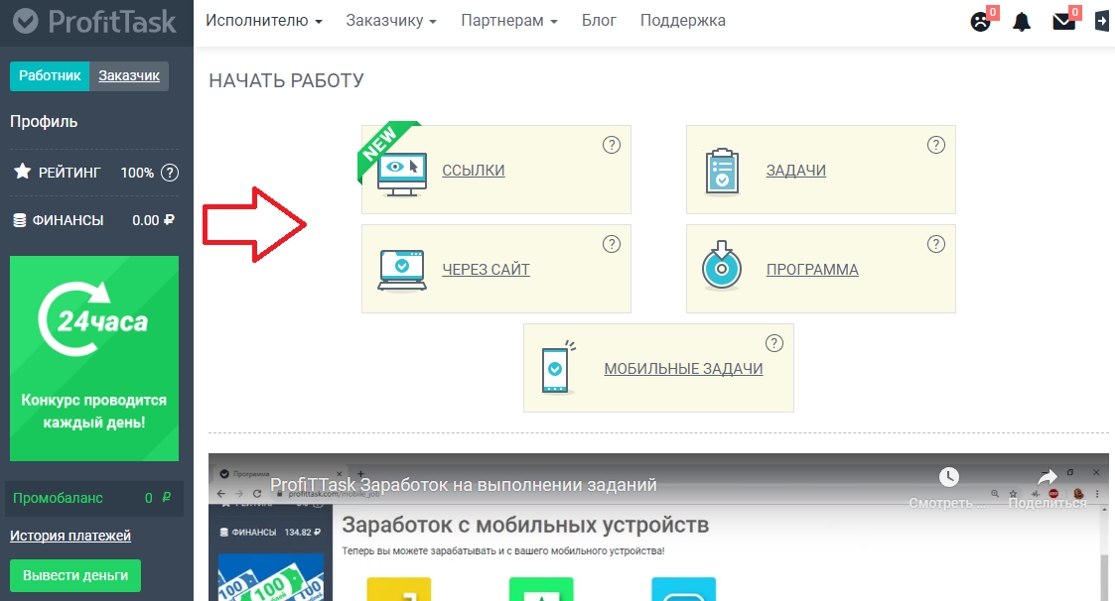1115x601 pixels.
Task: Click the video Share arrow icon
Action: [x=1047, y=477]
